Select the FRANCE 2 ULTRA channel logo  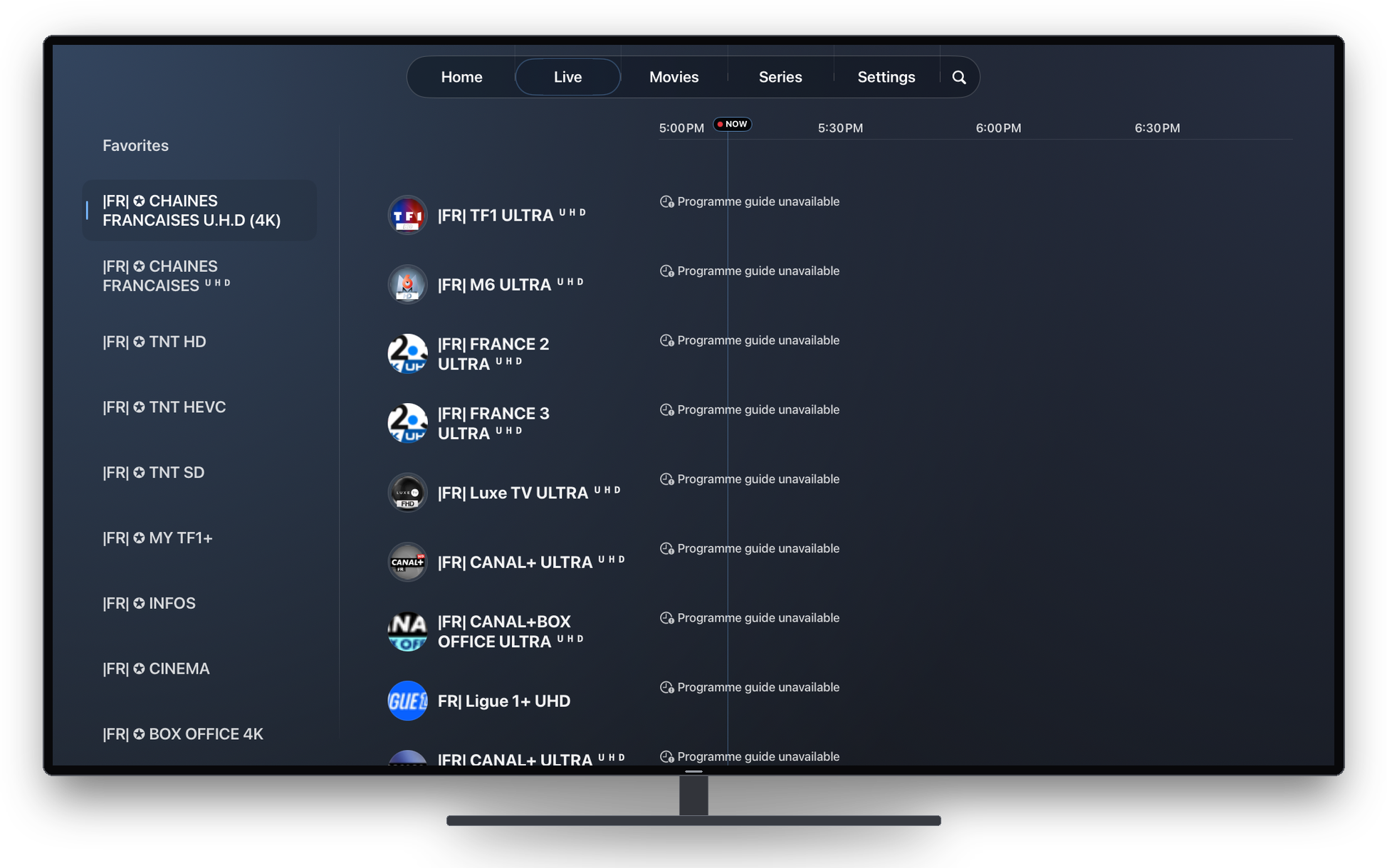pyautogui.click(x=407, y=354)
